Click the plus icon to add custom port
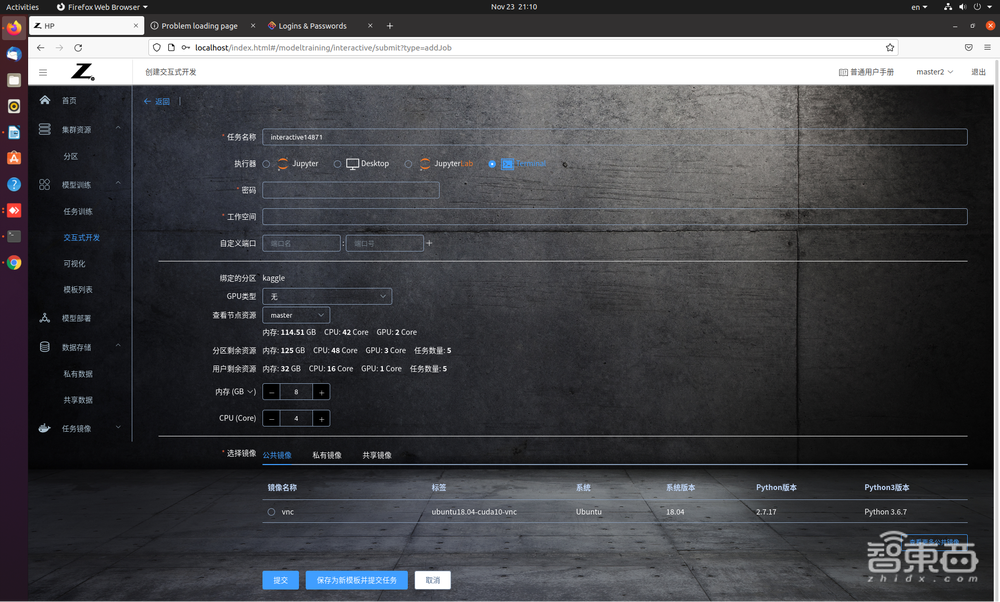Image resolution: width=1000 pixels, height=602 pixels. (430, 243)
